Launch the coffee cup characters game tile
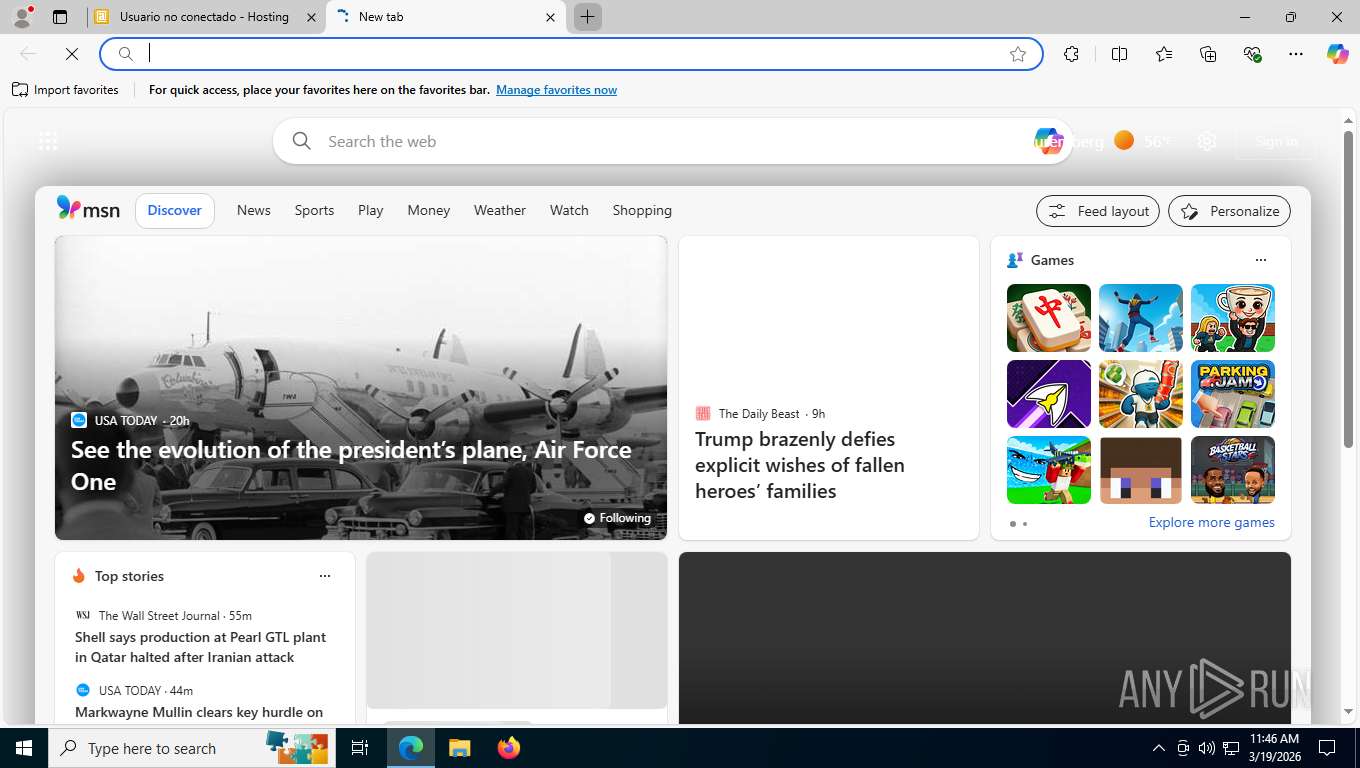1360x768 pixels. click(1233, 318)
